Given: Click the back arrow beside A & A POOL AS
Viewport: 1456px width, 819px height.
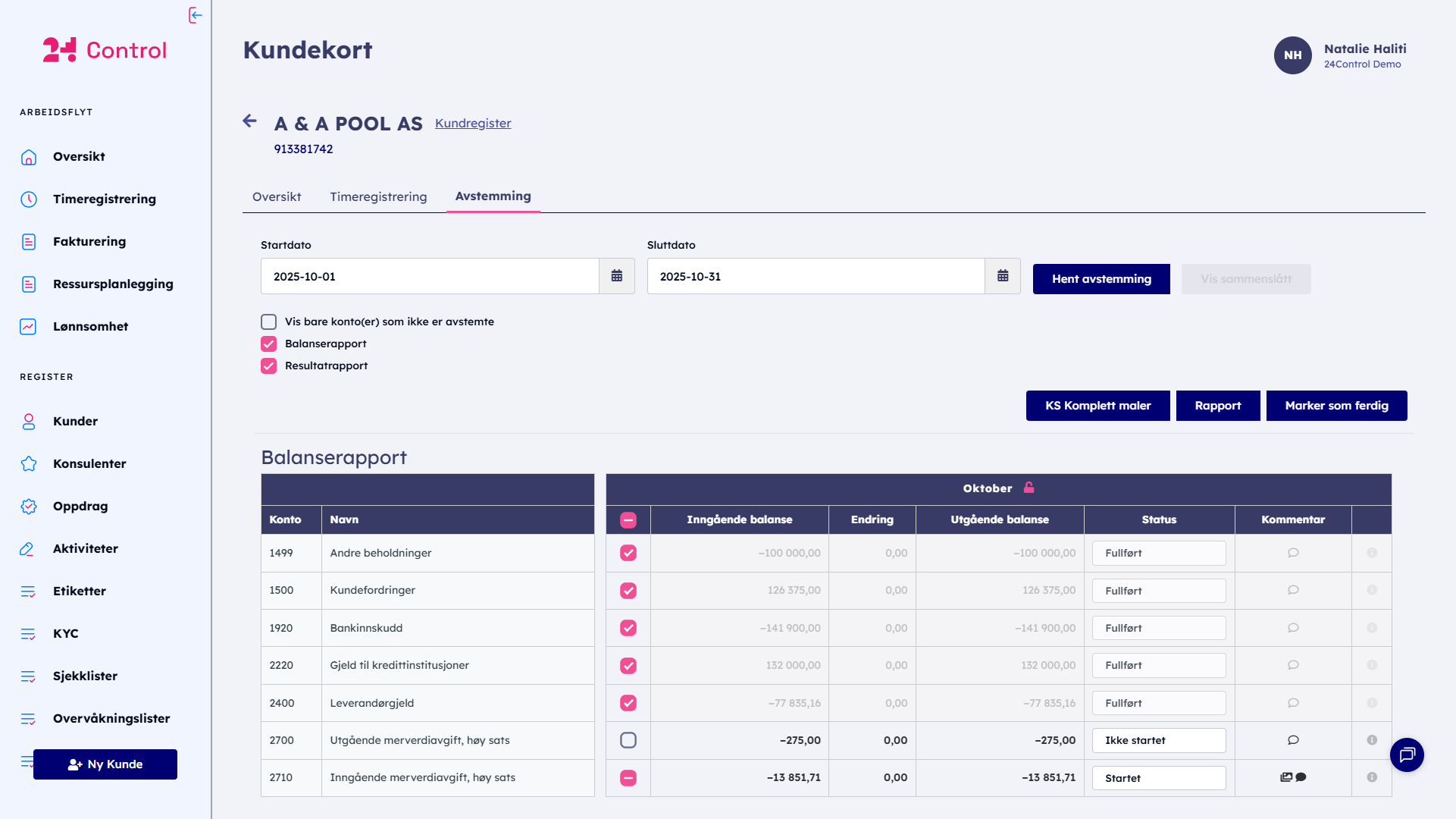Looking at the screenshot, I should tap(249, 121).
